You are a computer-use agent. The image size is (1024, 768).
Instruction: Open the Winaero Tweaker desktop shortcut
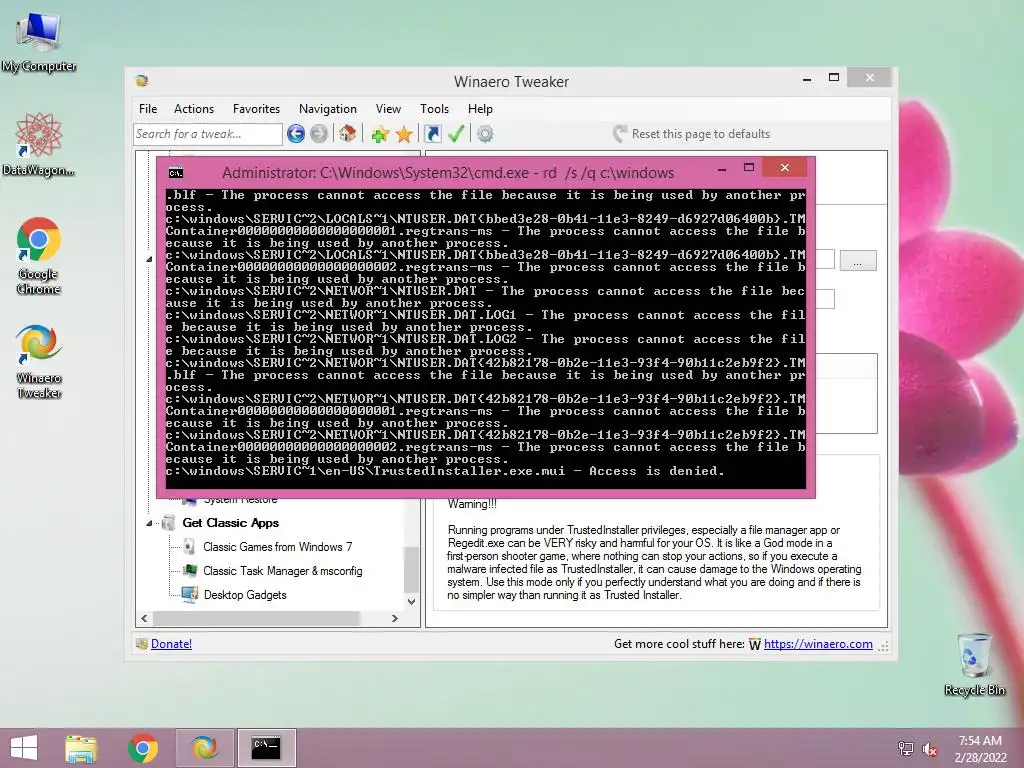(x=39, y=360)
